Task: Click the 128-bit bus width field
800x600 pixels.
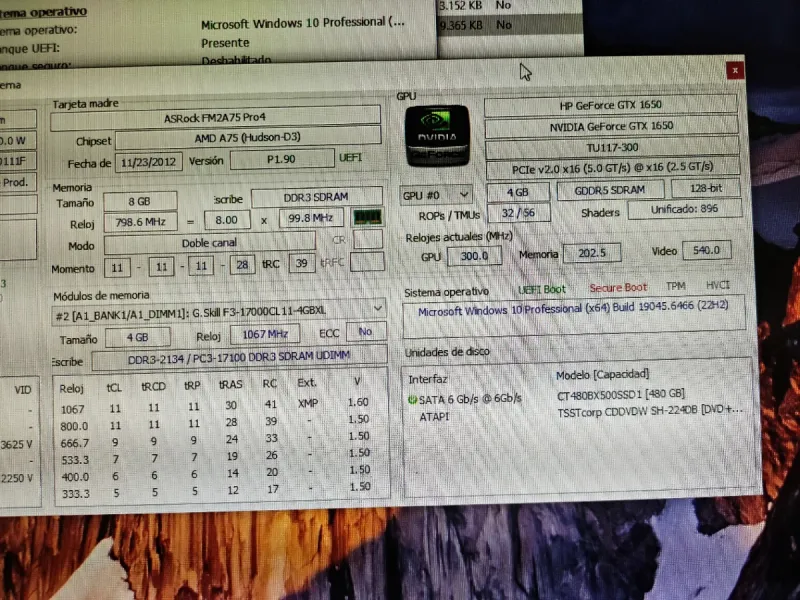Action: 706,188
